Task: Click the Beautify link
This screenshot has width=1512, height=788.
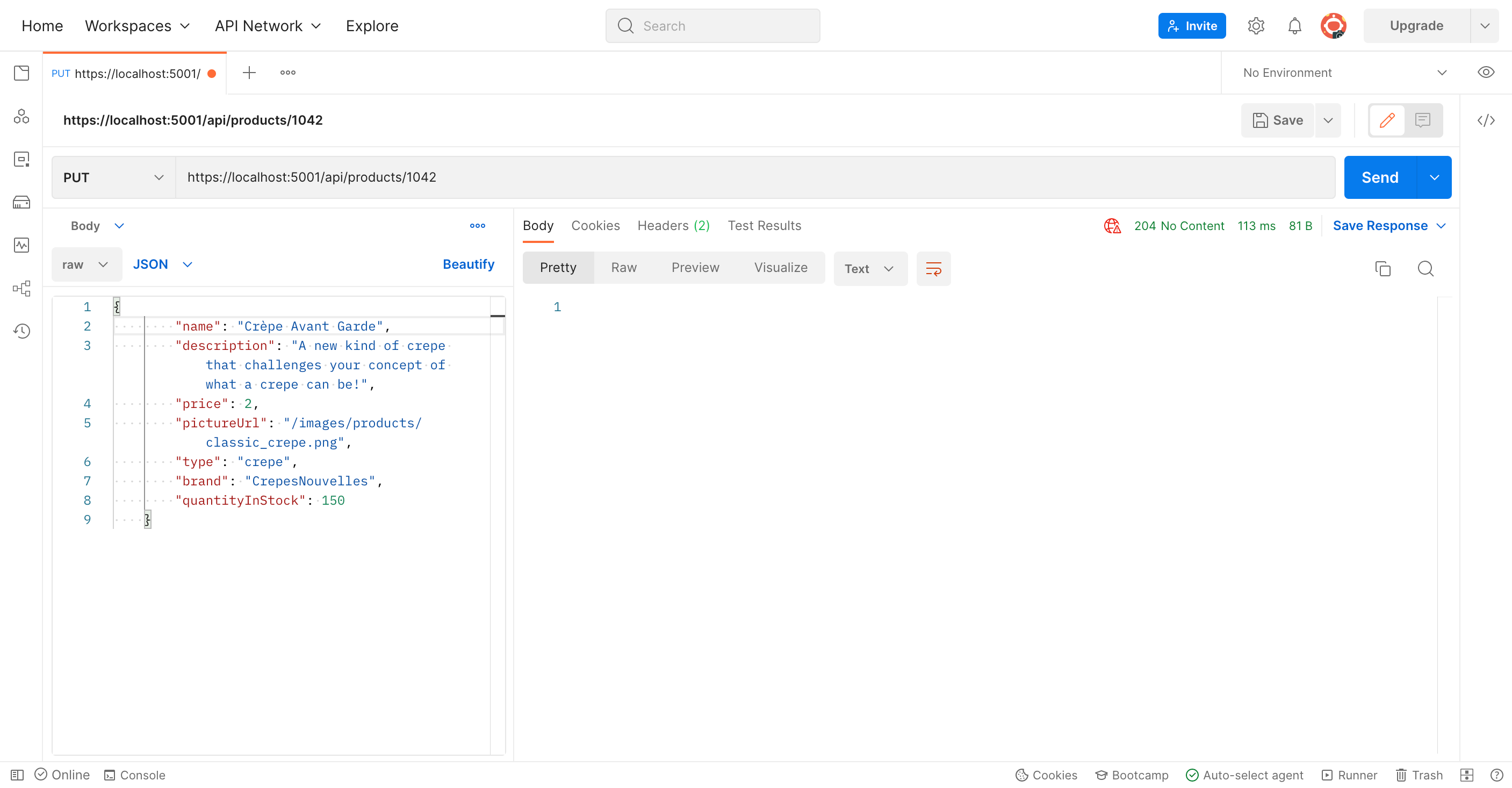Action: 468,264
